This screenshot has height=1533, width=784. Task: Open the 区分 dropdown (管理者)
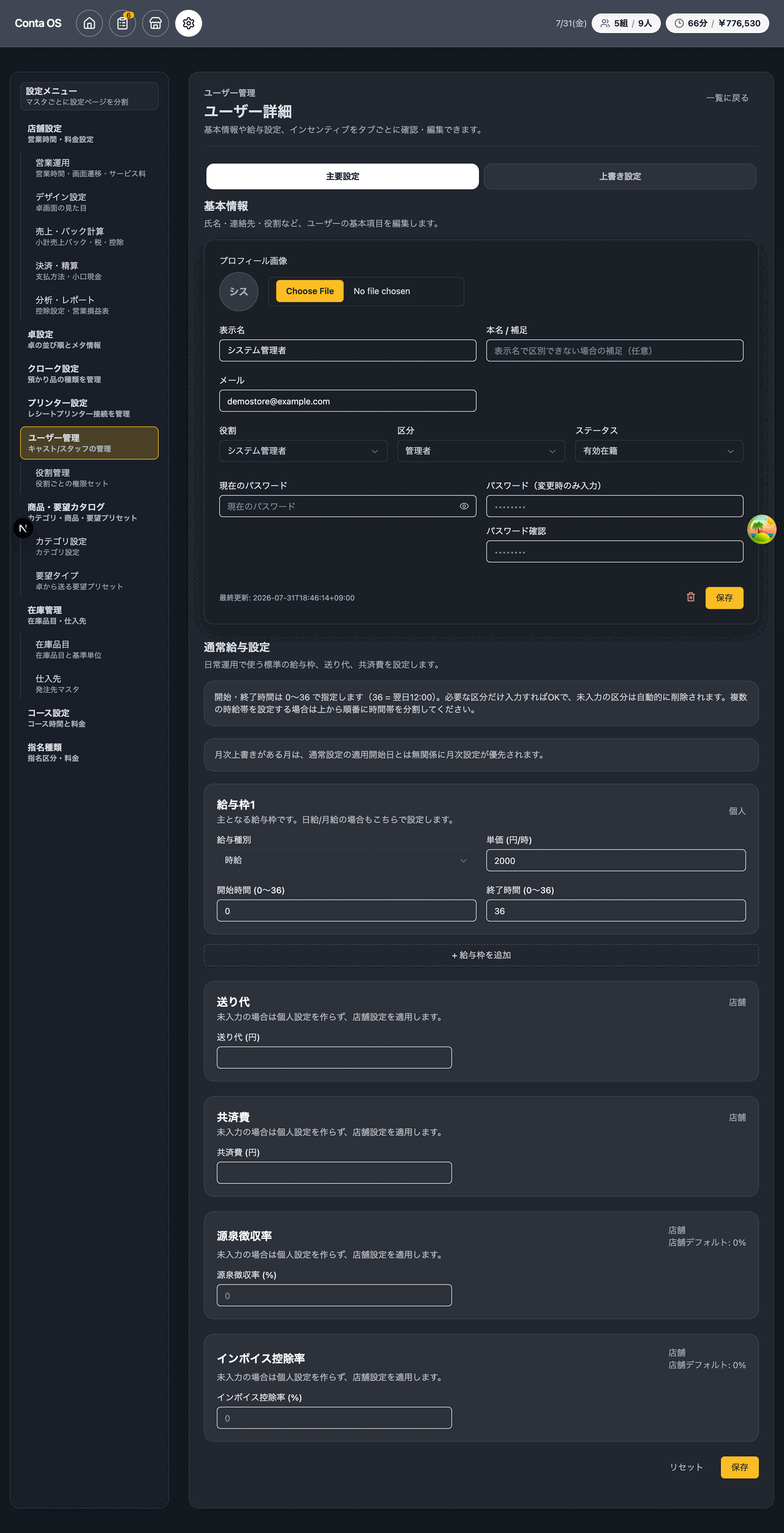[x=481, y=451]
